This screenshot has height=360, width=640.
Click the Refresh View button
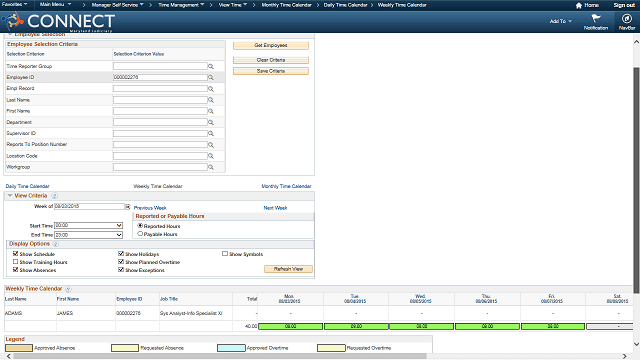tap(288, 269)
